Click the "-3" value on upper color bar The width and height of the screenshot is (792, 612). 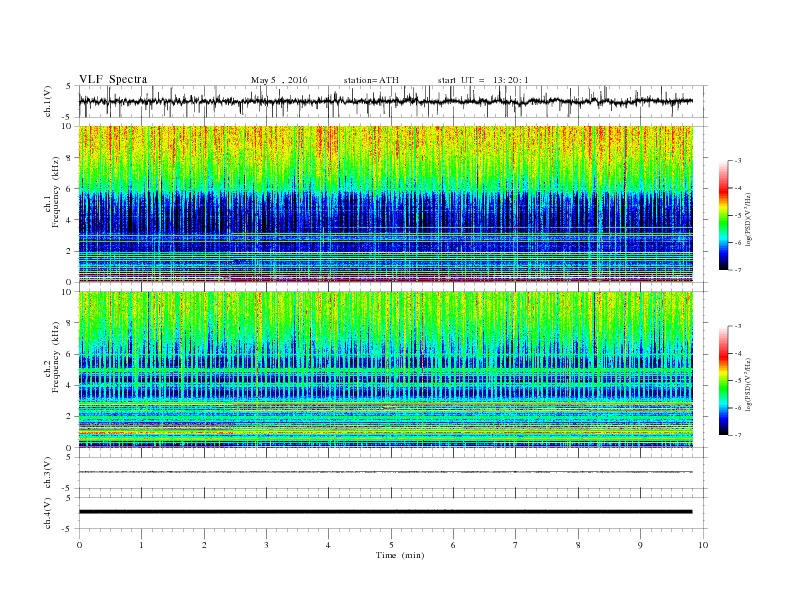[x=737, y=161]
